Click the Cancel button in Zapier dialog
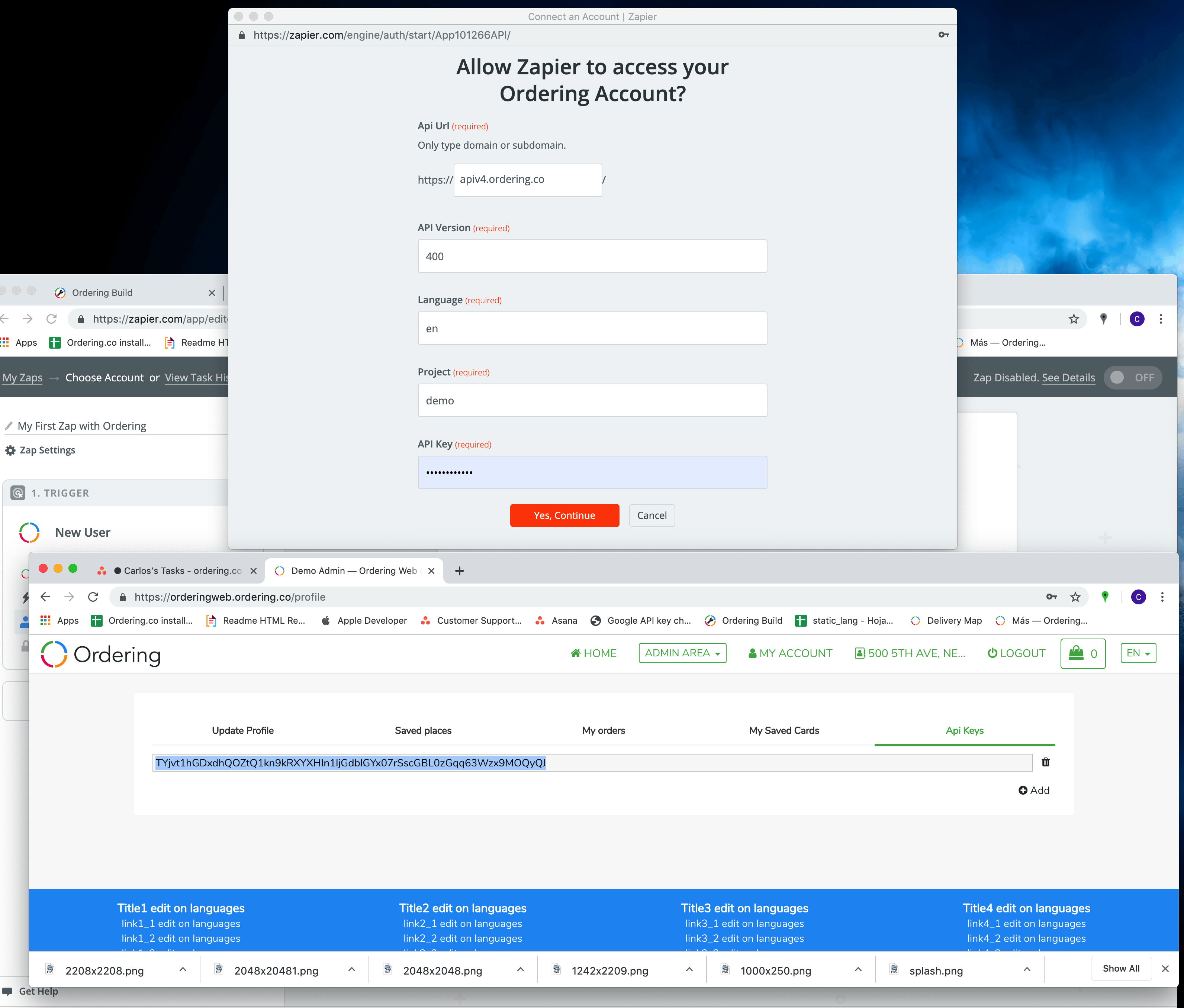This screenshot has height=1008, width=1184. click(x=651, y=515)
